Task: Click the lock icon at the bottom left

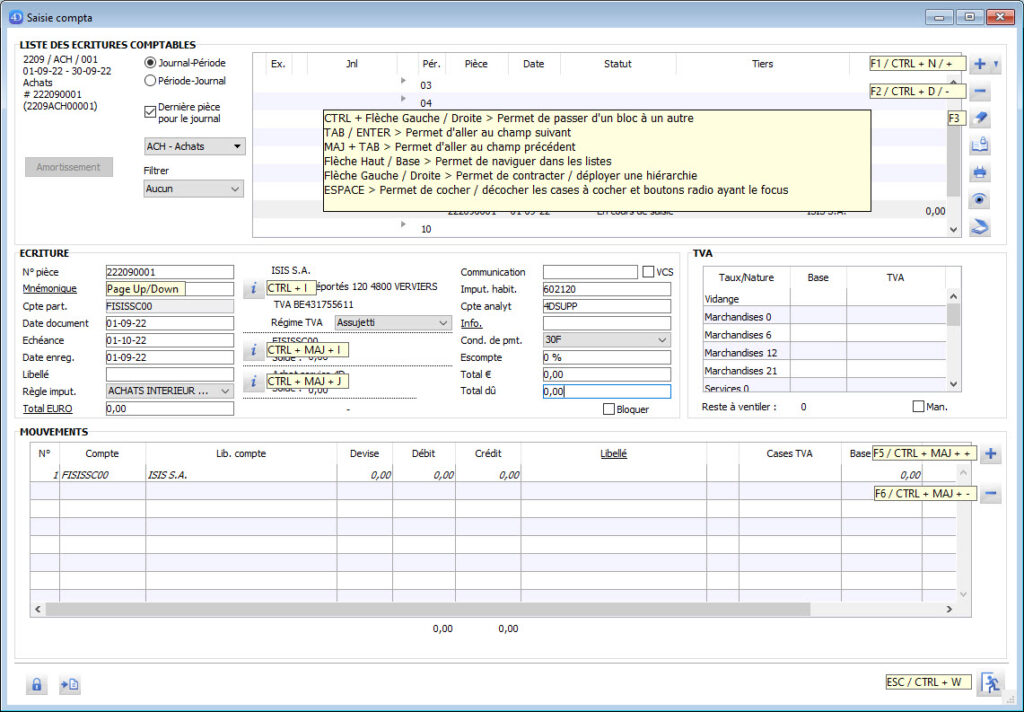Action: pos(36,684)
